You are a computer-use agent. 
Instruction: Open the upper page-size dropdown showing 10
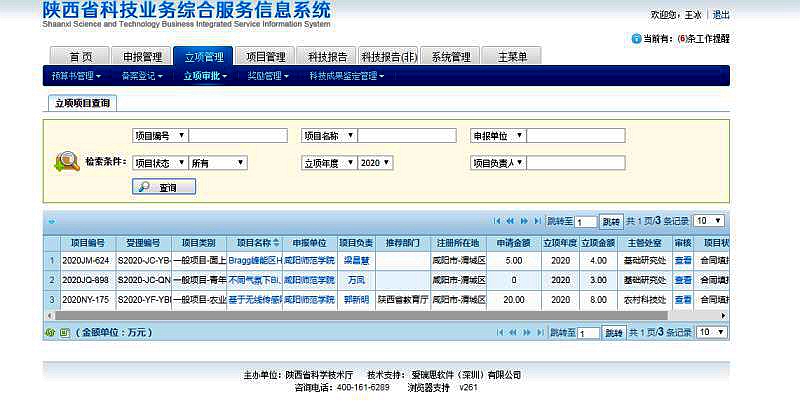point(709,220)
